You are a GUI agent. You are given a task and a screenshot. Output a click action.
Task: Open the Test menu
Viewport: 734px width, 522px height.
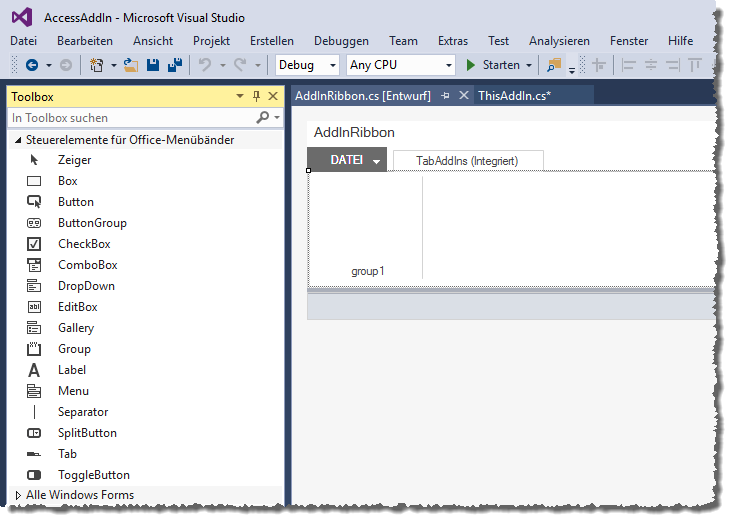pos(498,41)
